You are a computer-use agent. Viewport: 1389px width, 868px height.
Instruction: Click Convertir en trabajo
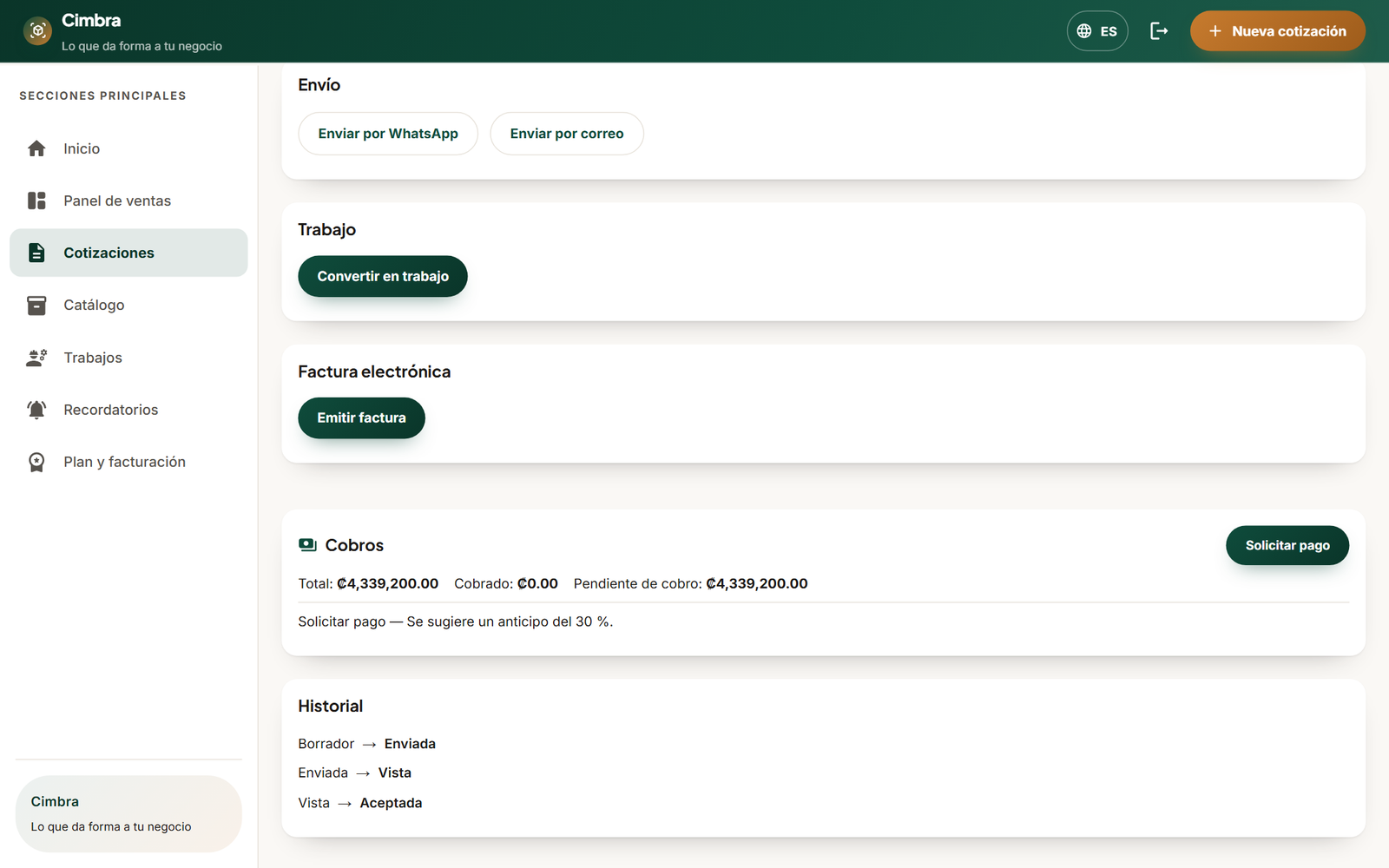click(x=383, y=276)
